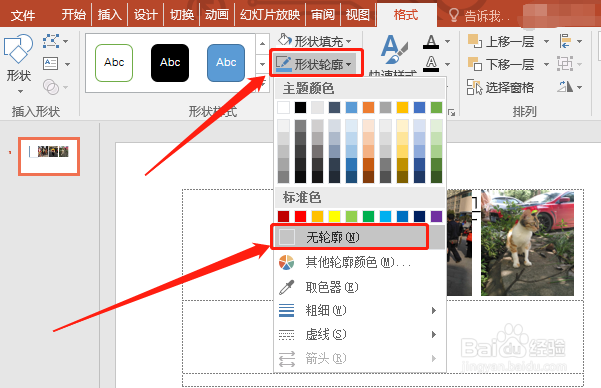Image resolution: width=601 pixels, height=388 pixels.
Task: Click the Quick Styles WordArt icon
Action: (x=393, y=49)
